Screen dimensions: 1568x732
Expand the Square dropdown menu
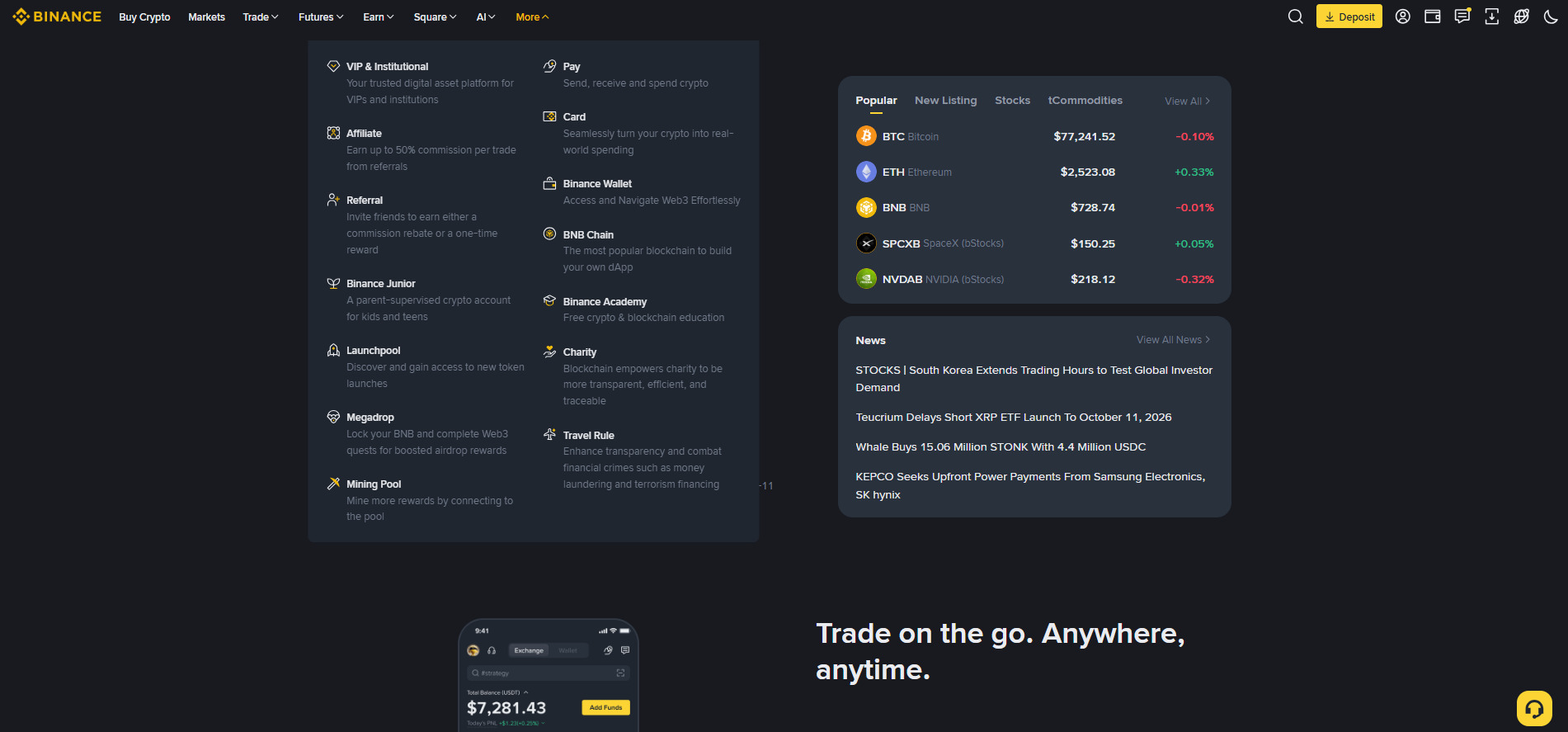coord(435,17)
